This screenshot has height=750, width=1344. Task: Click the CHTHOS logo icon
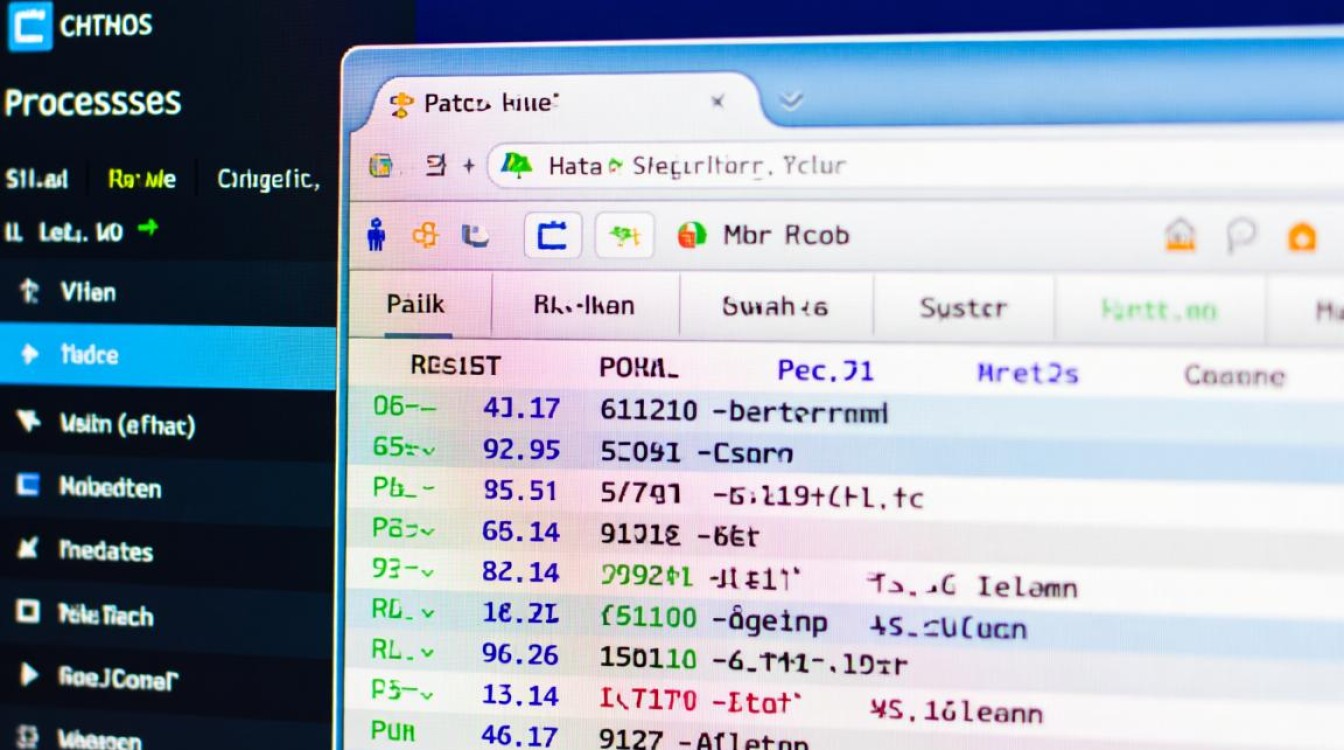[29, 25]
